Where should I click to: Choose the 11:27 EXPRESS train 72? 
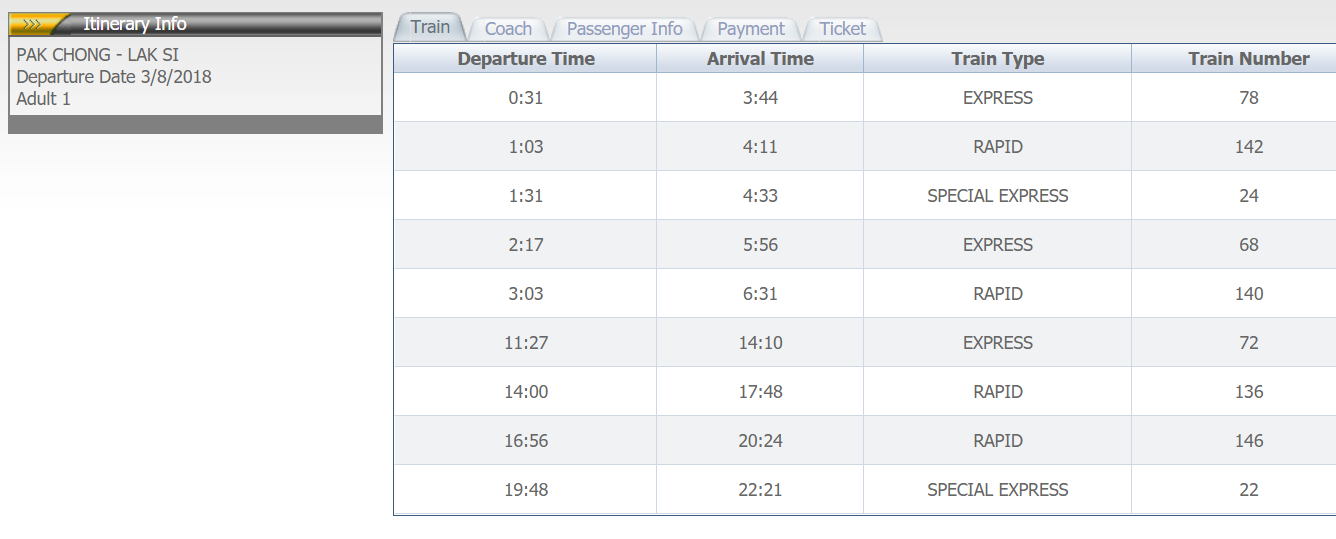(x=865, y=343)
